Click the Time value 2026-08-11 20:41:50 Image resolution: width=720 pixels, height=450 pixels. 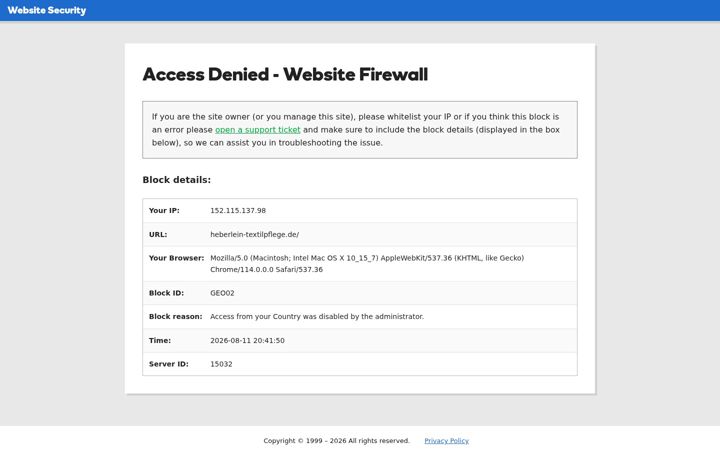click(248, 341)
